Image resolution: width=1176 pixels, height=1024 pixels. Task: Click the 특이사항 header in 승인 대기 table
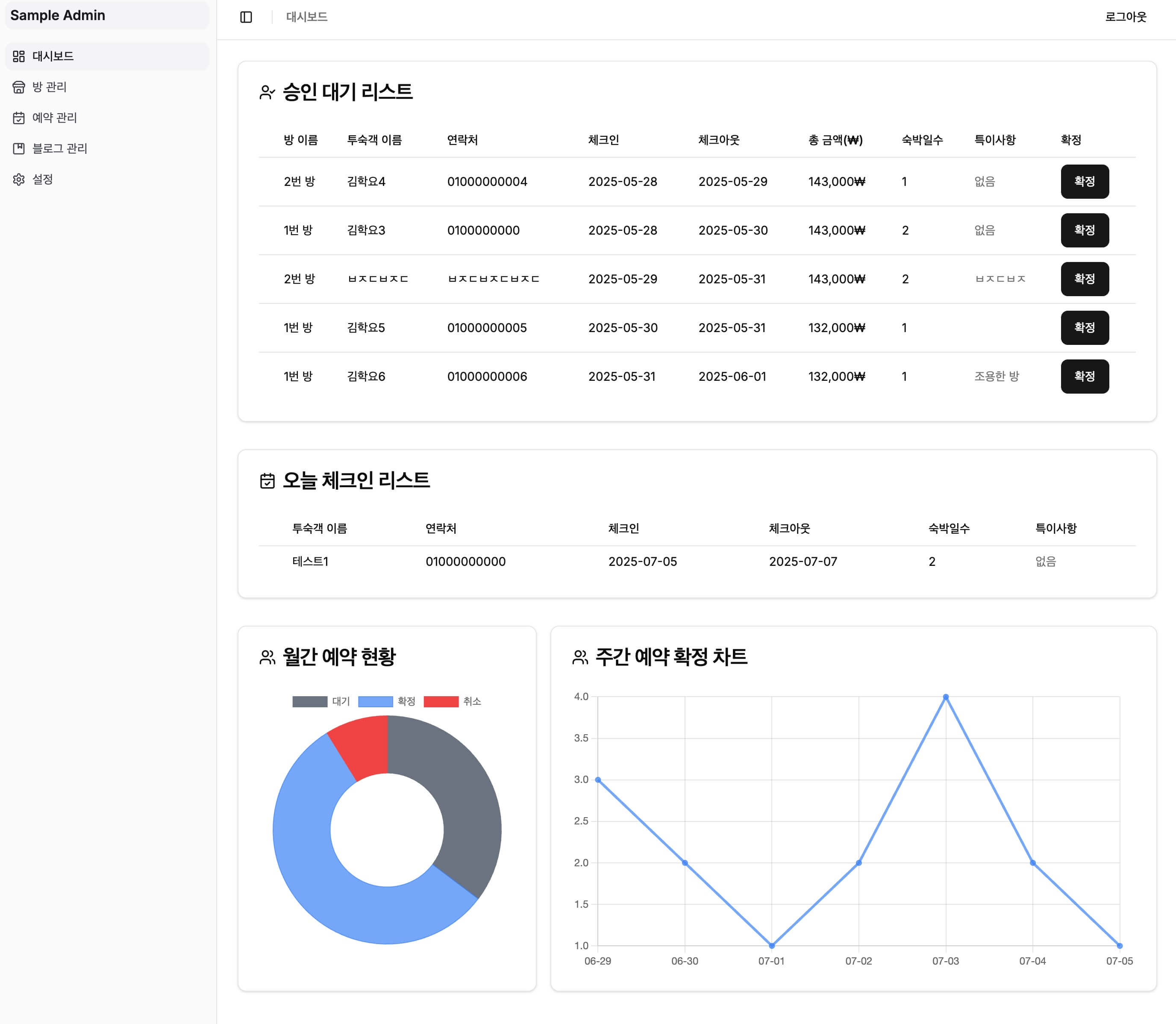[x=995, y=140]
